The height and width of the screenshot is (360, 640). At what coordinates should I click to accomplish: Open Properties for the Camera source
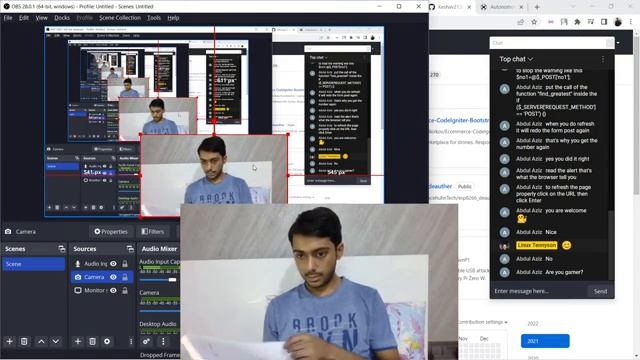pos(111,231)
